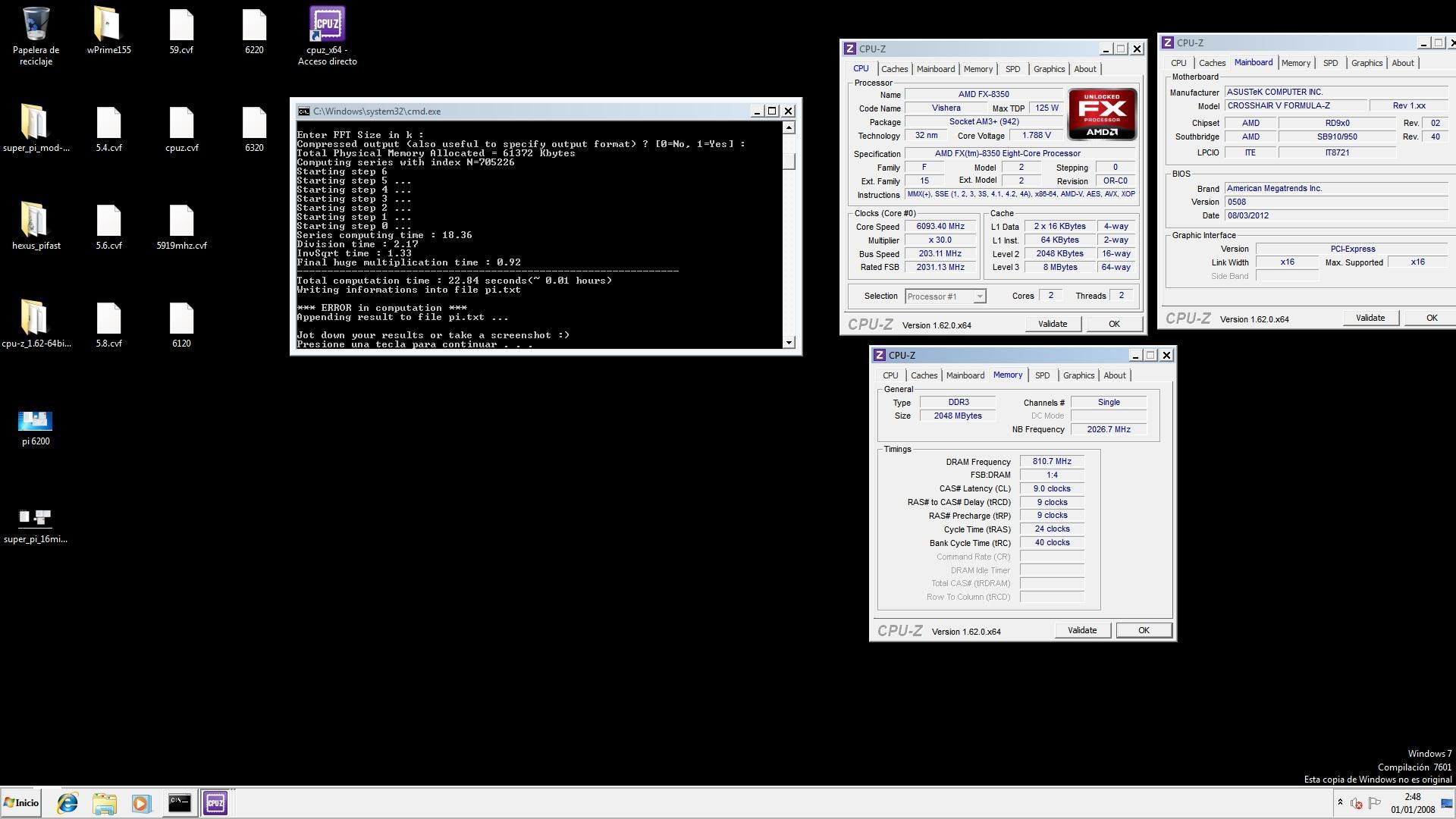The image size is (1456, 819).
Task: Click the AMD FX-8350 name field
Action: tap(984, 95)
